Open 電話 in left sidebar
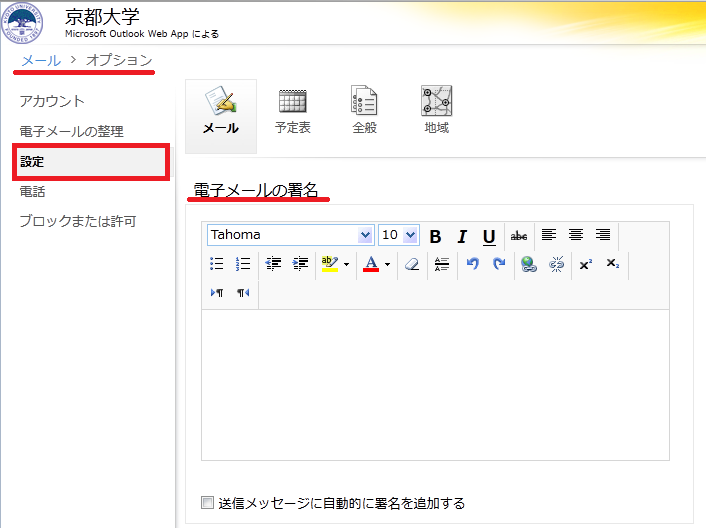706x528 pixels. point(32,192)
